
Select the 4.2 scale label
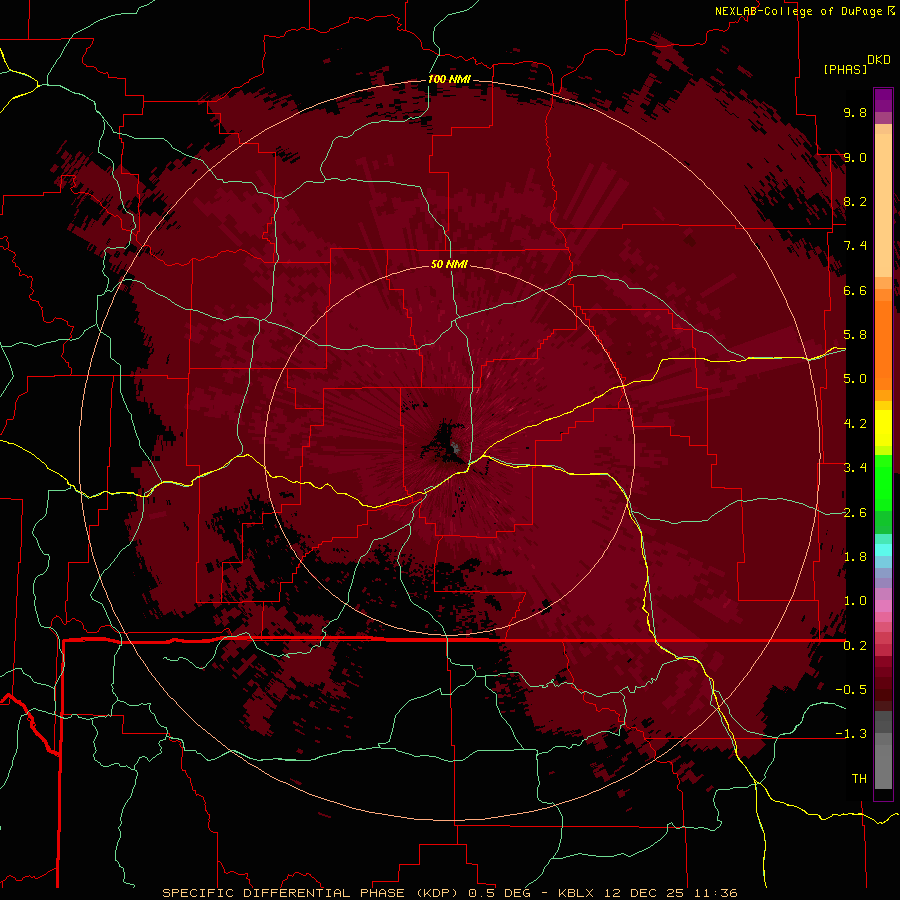(855, 424)
